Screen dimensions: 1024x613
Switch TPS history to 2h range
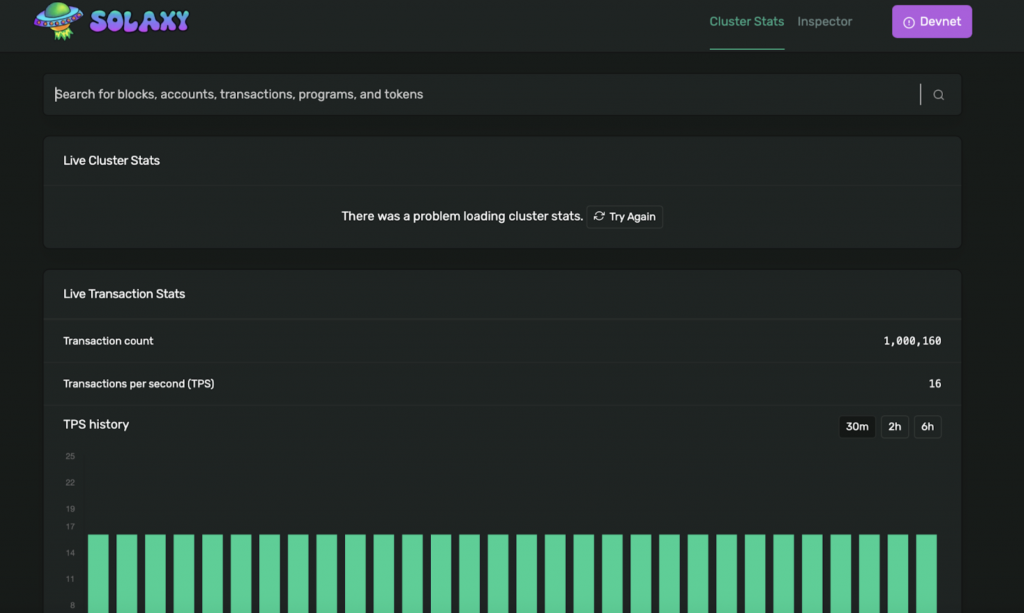[x=894, y=427]
